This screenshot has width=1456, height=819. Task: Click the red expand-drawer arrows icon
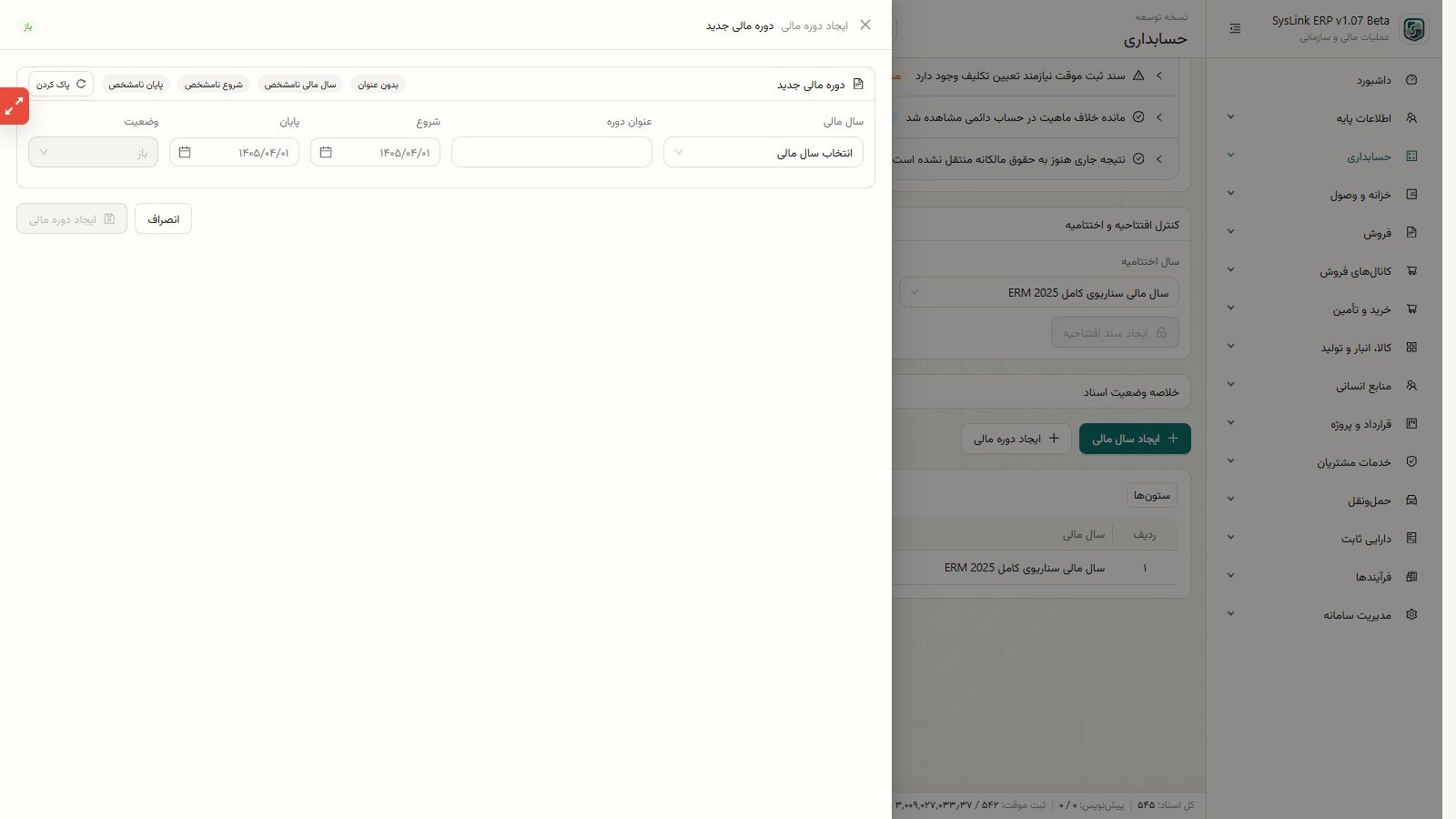pos(14,106)
